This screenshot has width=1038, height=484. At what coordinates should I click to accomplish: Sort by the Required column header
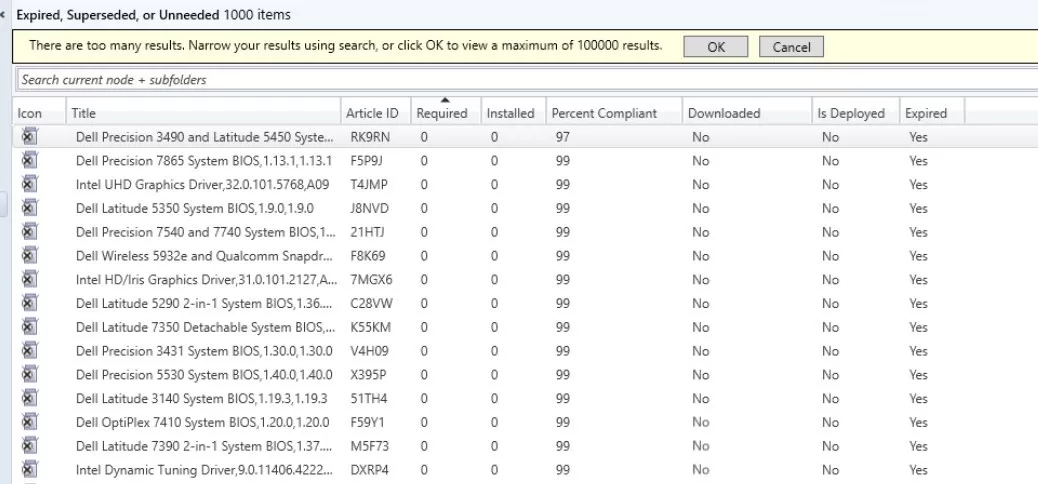pyautogui.click(x=446, y=113)
